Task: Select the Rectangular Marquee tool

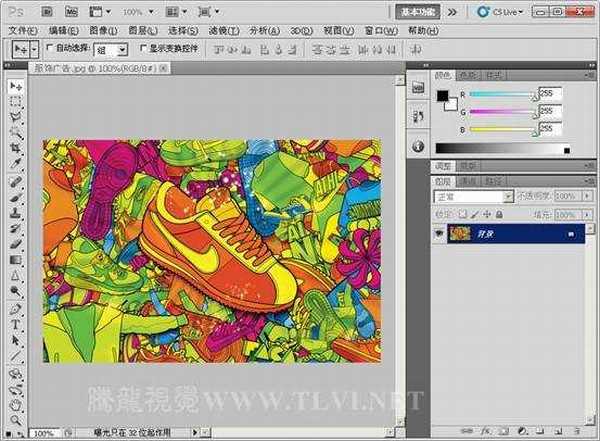Action: pos(16,101)
